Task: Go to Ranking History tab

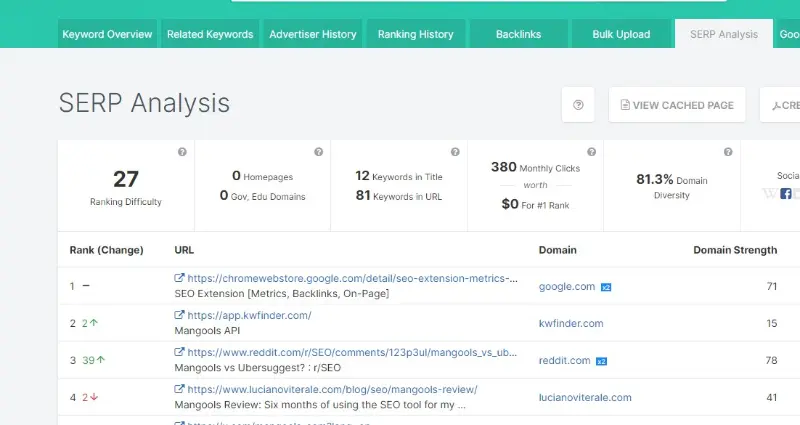Action: [415, 34]
